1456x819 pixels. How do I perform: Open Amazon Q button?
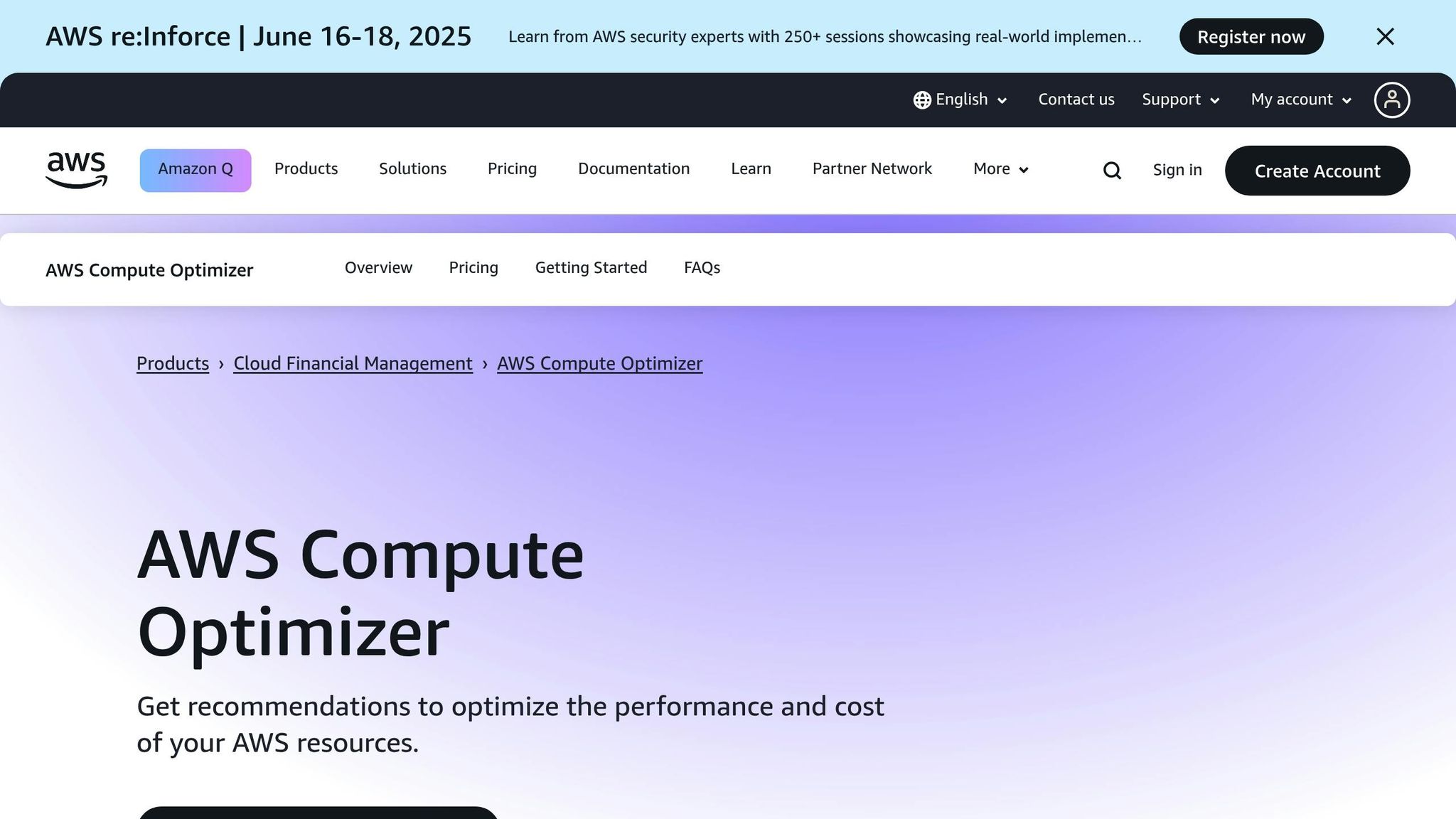point(196,170)
